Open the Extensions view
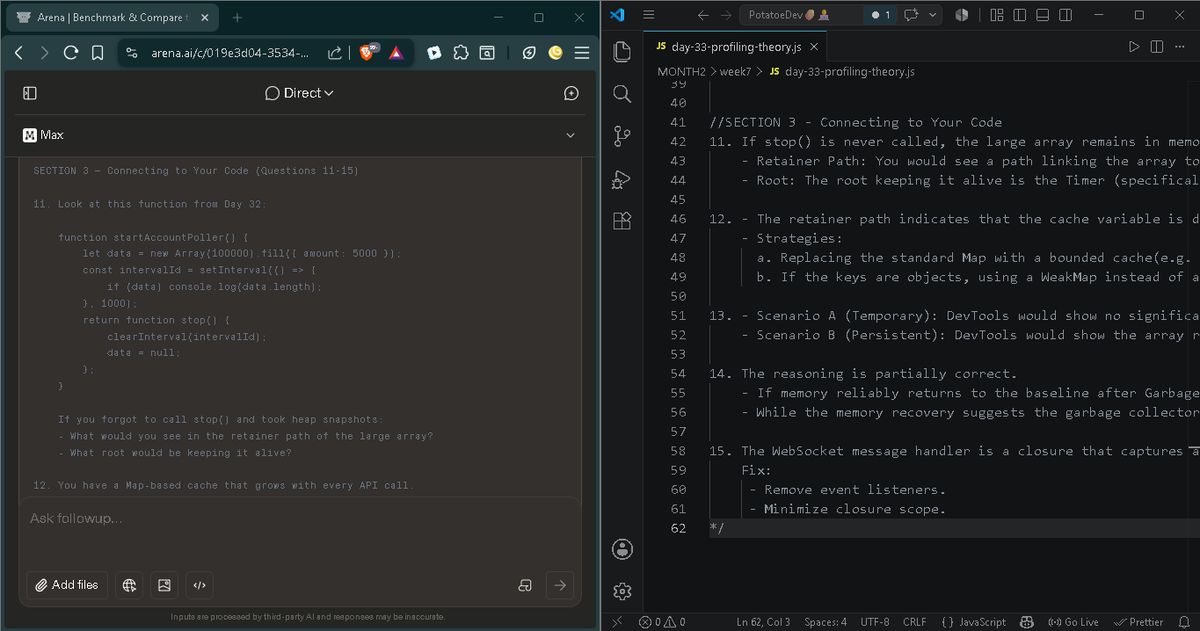Image resolution: width=1200 pixels, height=631 pixels. point(621,221)
